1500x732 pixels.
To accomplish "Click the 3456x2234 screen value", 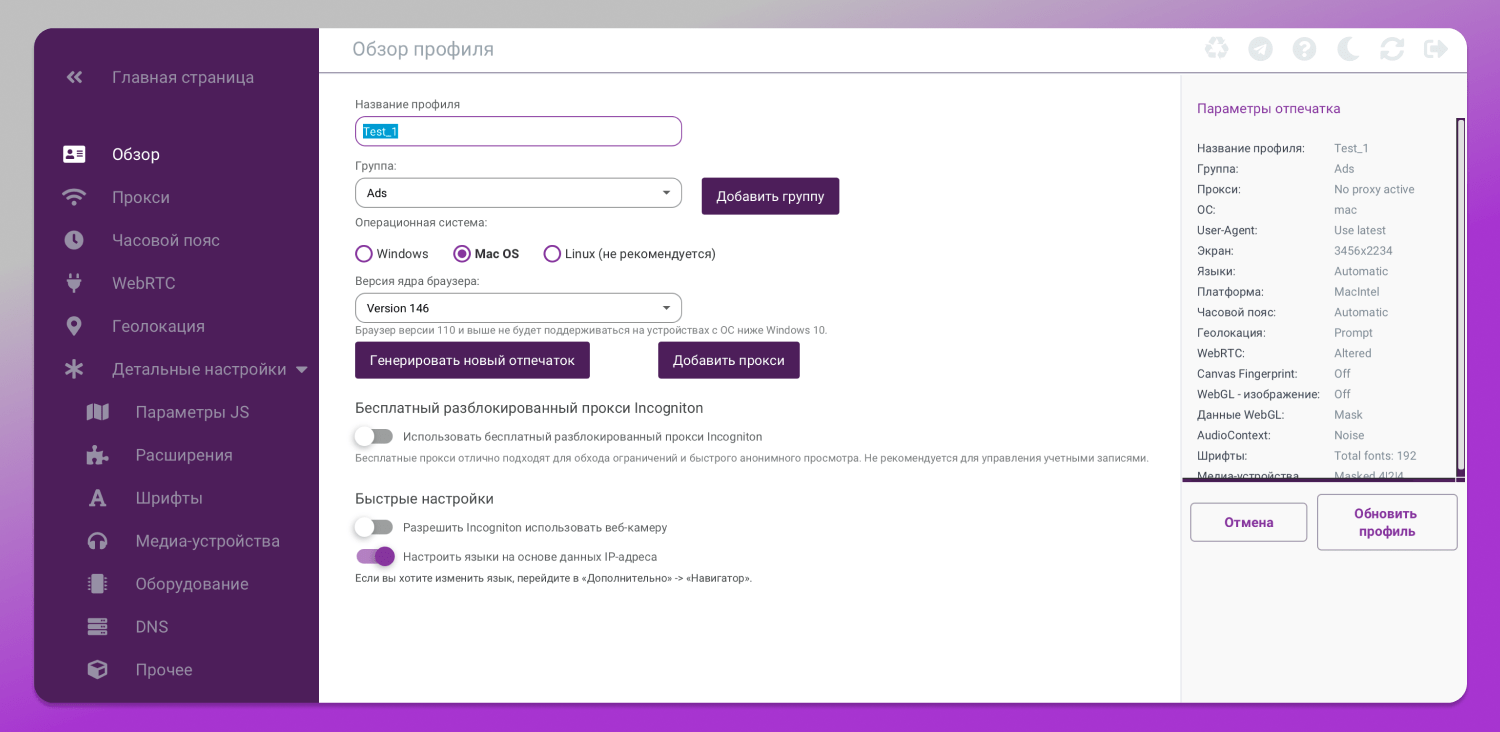I will tap(1363, 251).
